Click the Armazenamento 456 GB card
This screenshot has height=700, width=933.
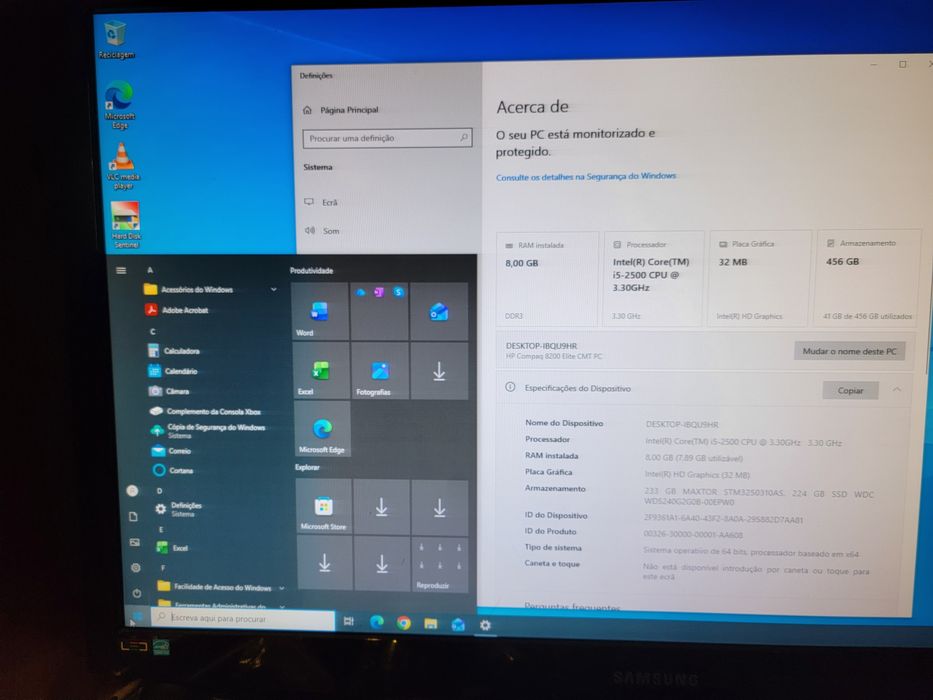point(868,277)
